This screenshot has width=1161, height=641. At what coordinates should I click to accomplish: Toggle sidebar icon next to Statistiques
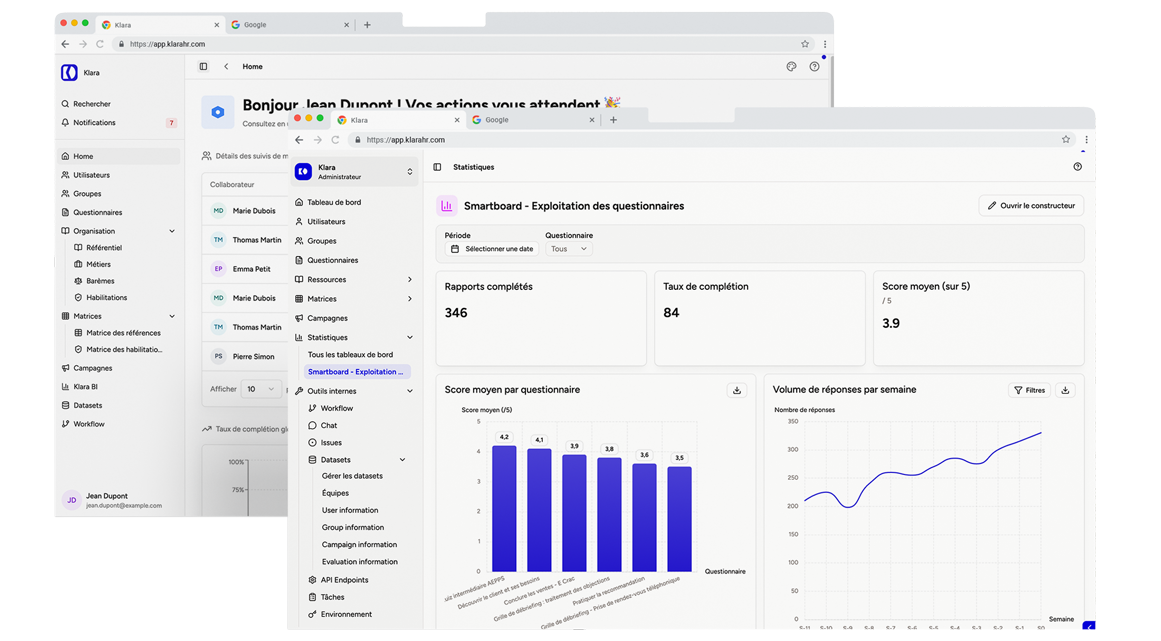click(x=438, y=167)
